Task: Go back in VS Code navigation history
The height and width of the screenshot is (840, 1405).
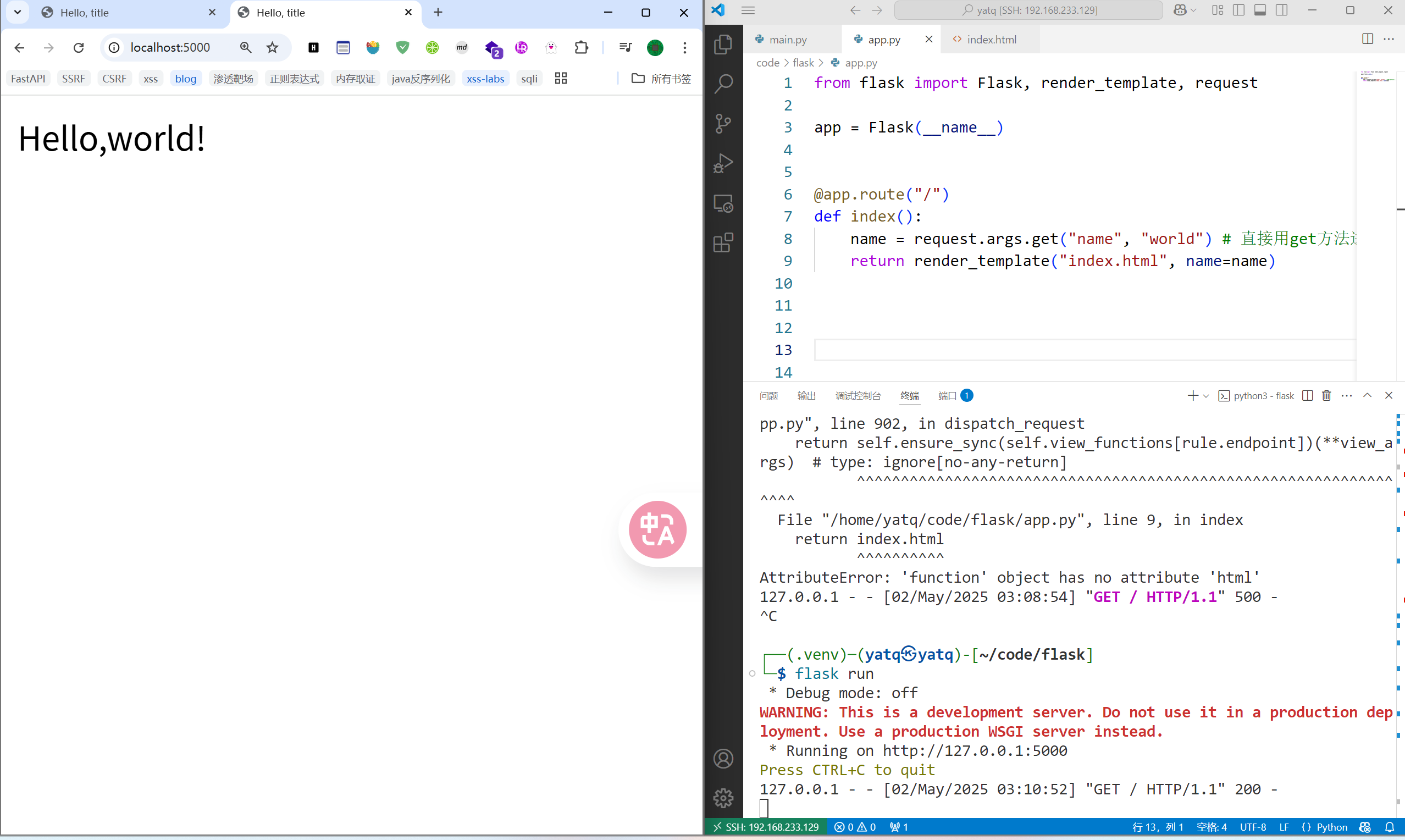Action: [855, 10]
